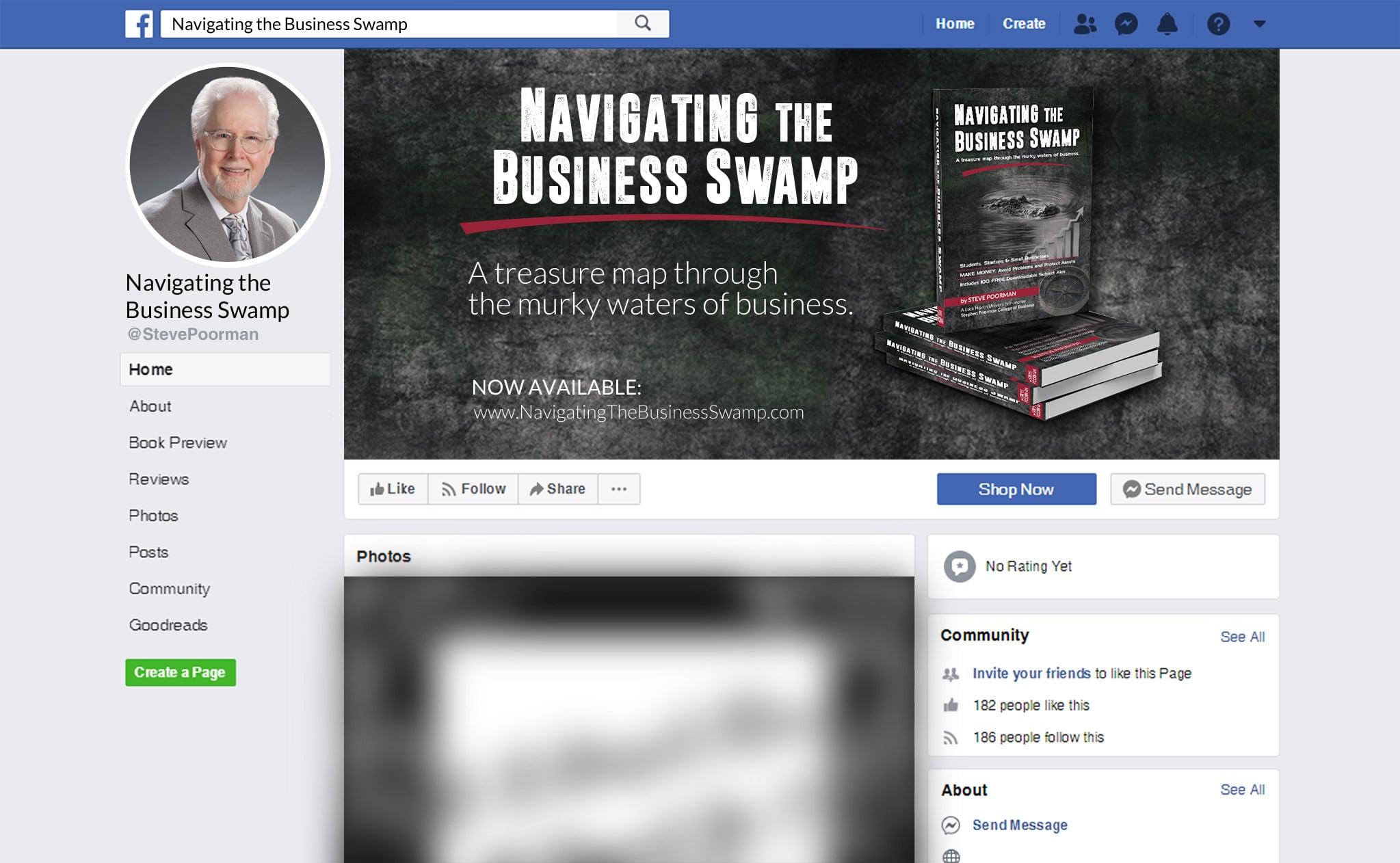Click the No Rating Yet star icon

[x=960, y=566]
